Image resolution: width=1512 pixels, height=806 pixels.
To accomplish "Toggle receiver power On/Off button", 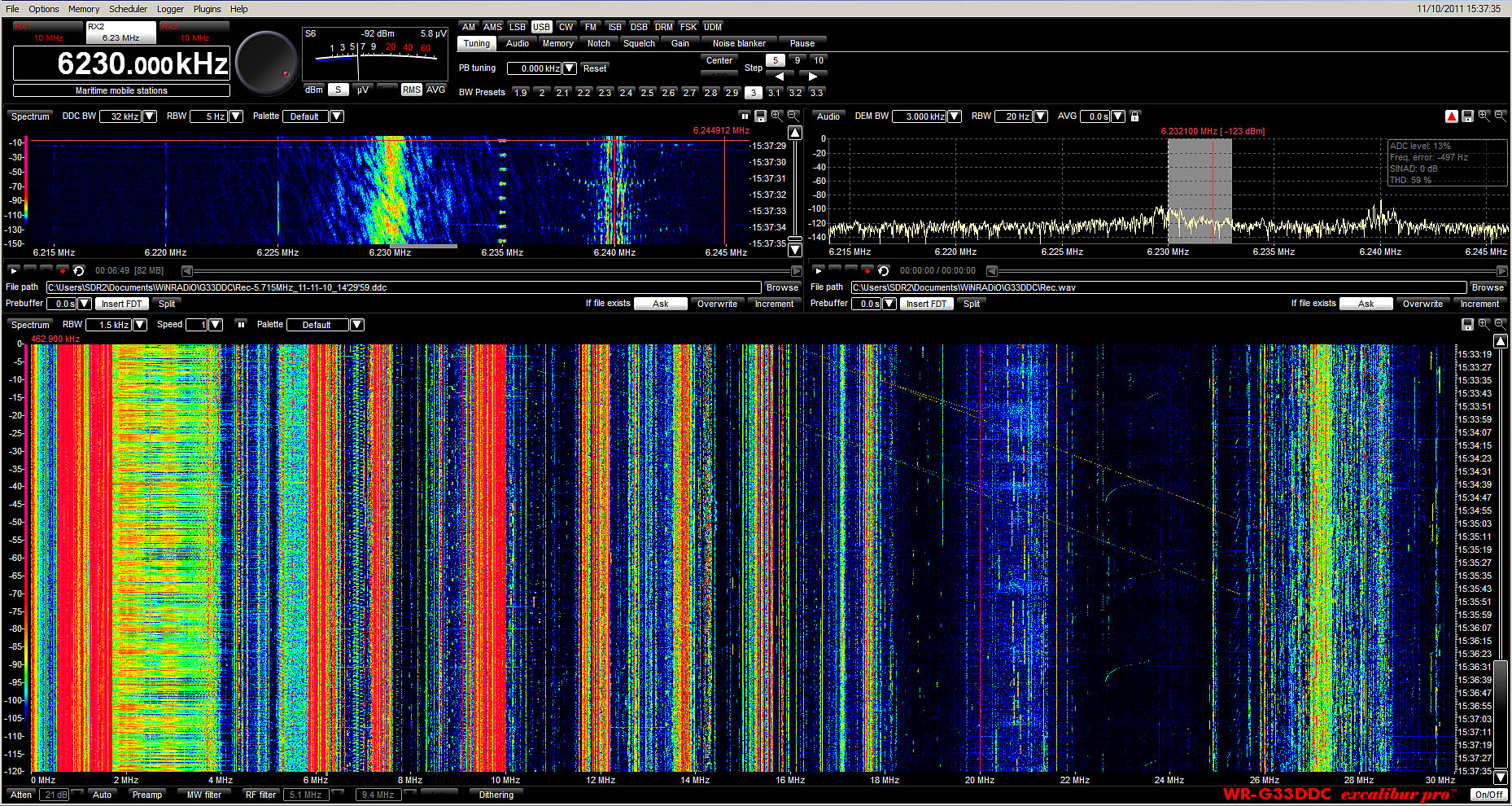I will coord(1489,795).
